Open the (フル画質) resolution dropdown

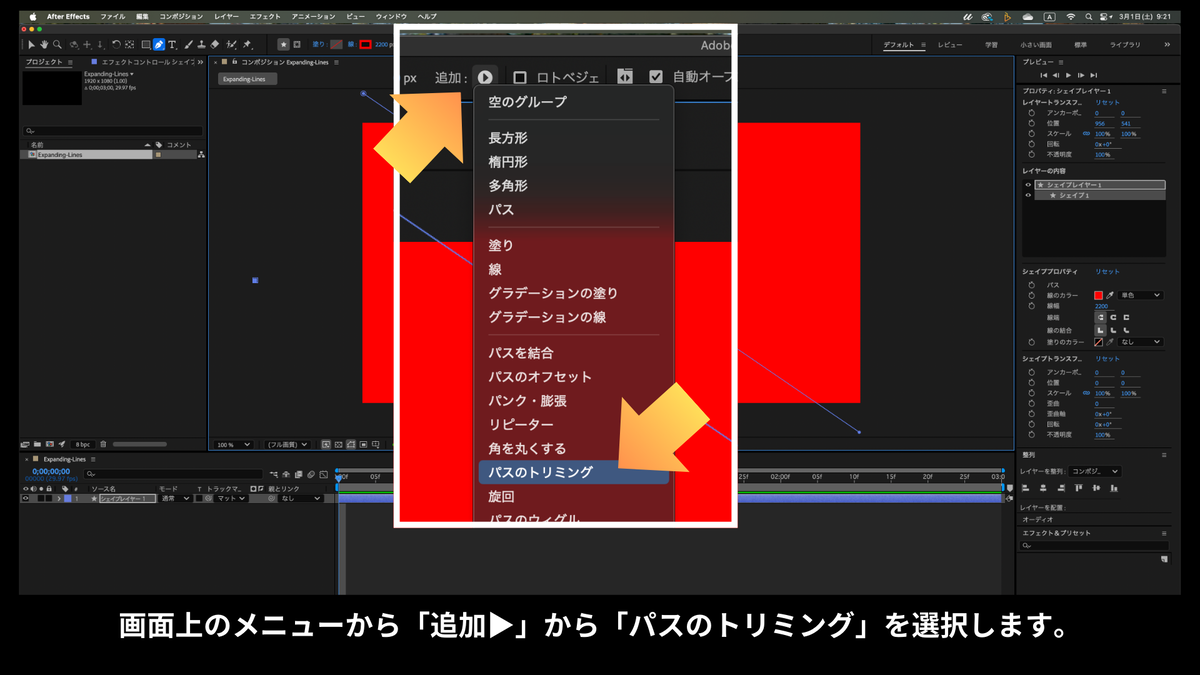(287, 445)
